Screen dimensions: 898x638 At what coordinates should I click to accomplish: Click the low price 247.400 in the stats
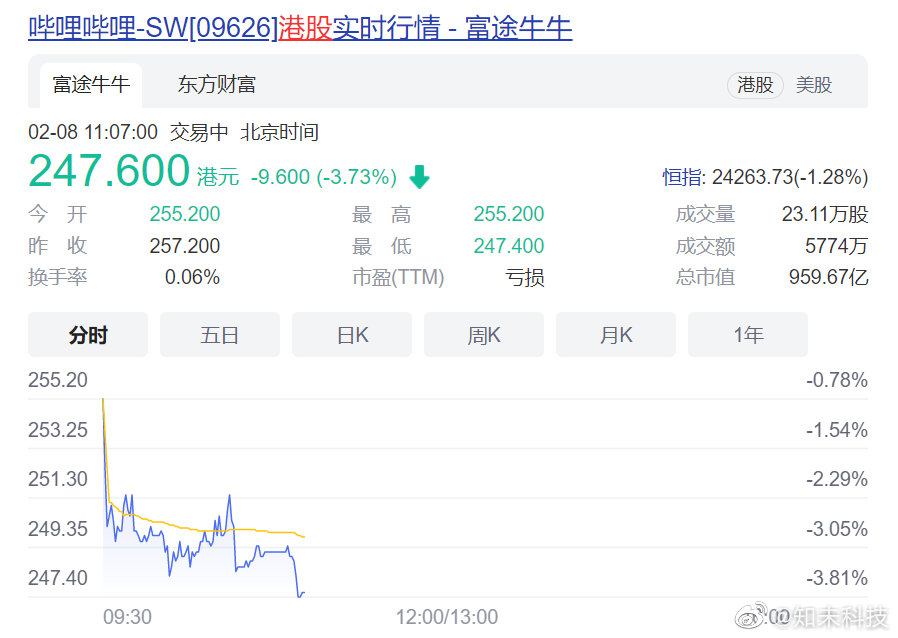coord(509,246)
